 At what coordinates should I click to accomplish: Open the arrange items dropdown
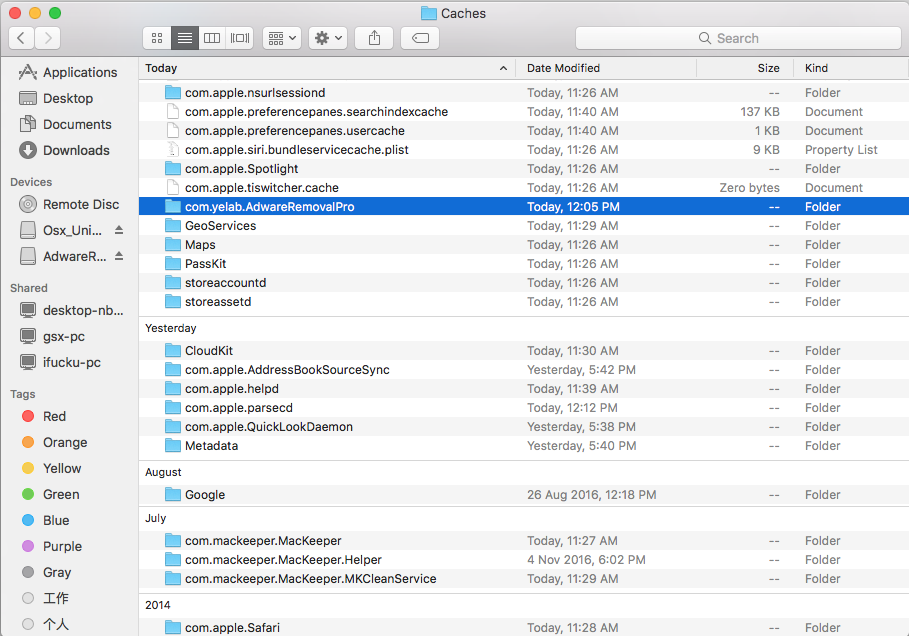(281, 38)
